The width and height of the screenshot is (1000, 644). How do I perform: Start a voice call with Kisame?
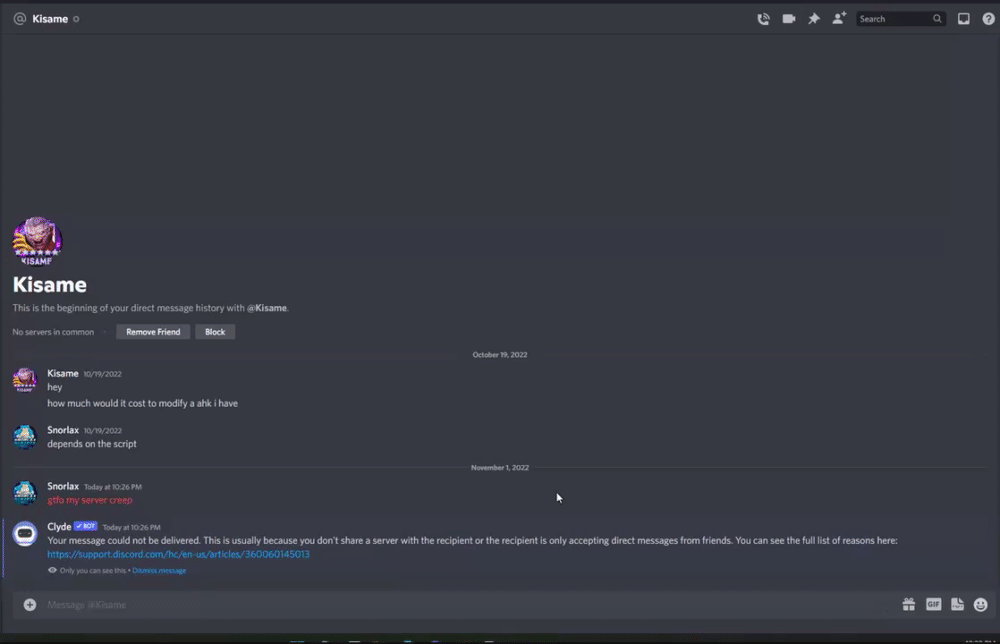tap(763, 19)
